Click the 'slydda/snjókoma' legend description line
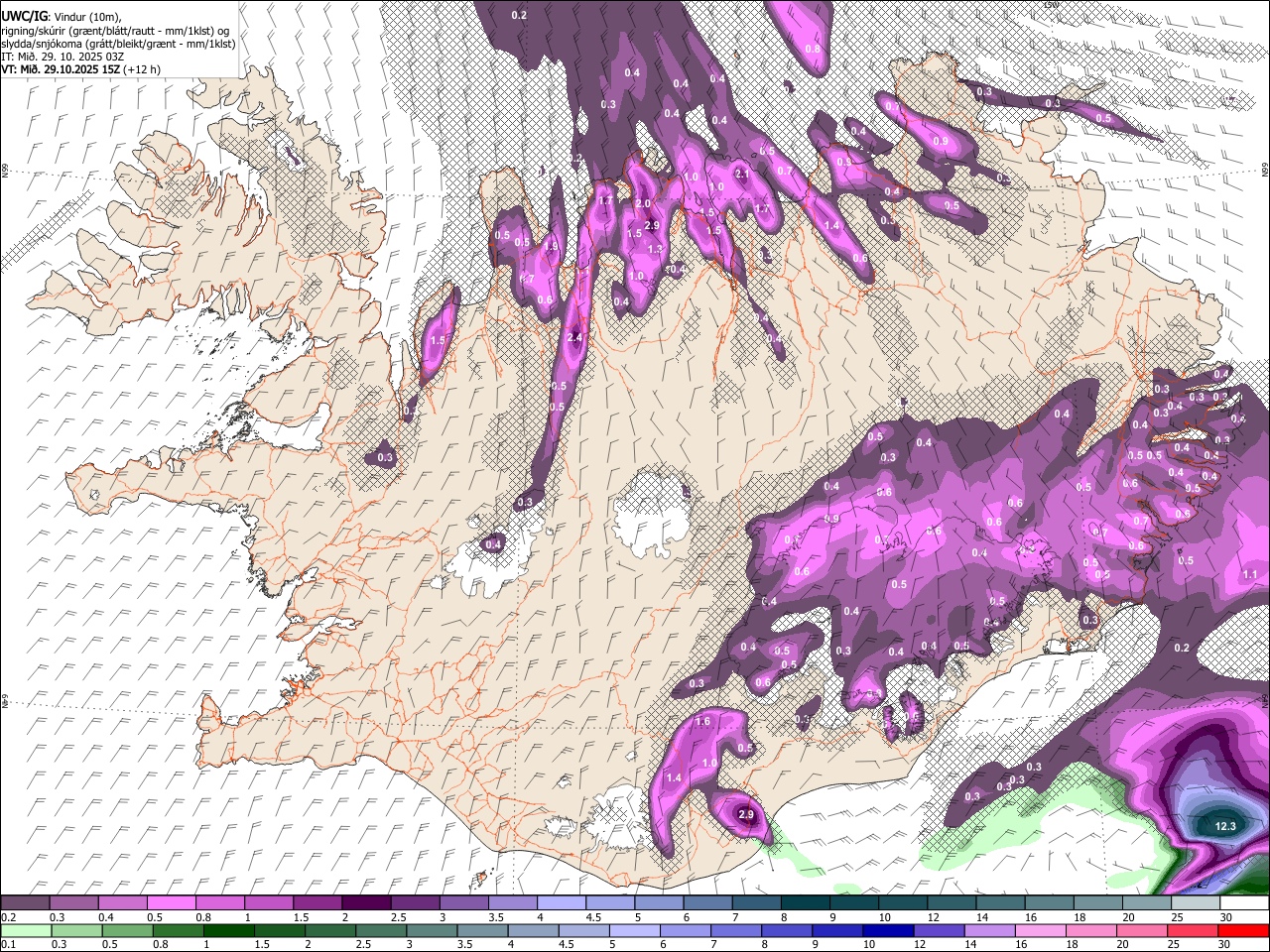 click(118, 43)
